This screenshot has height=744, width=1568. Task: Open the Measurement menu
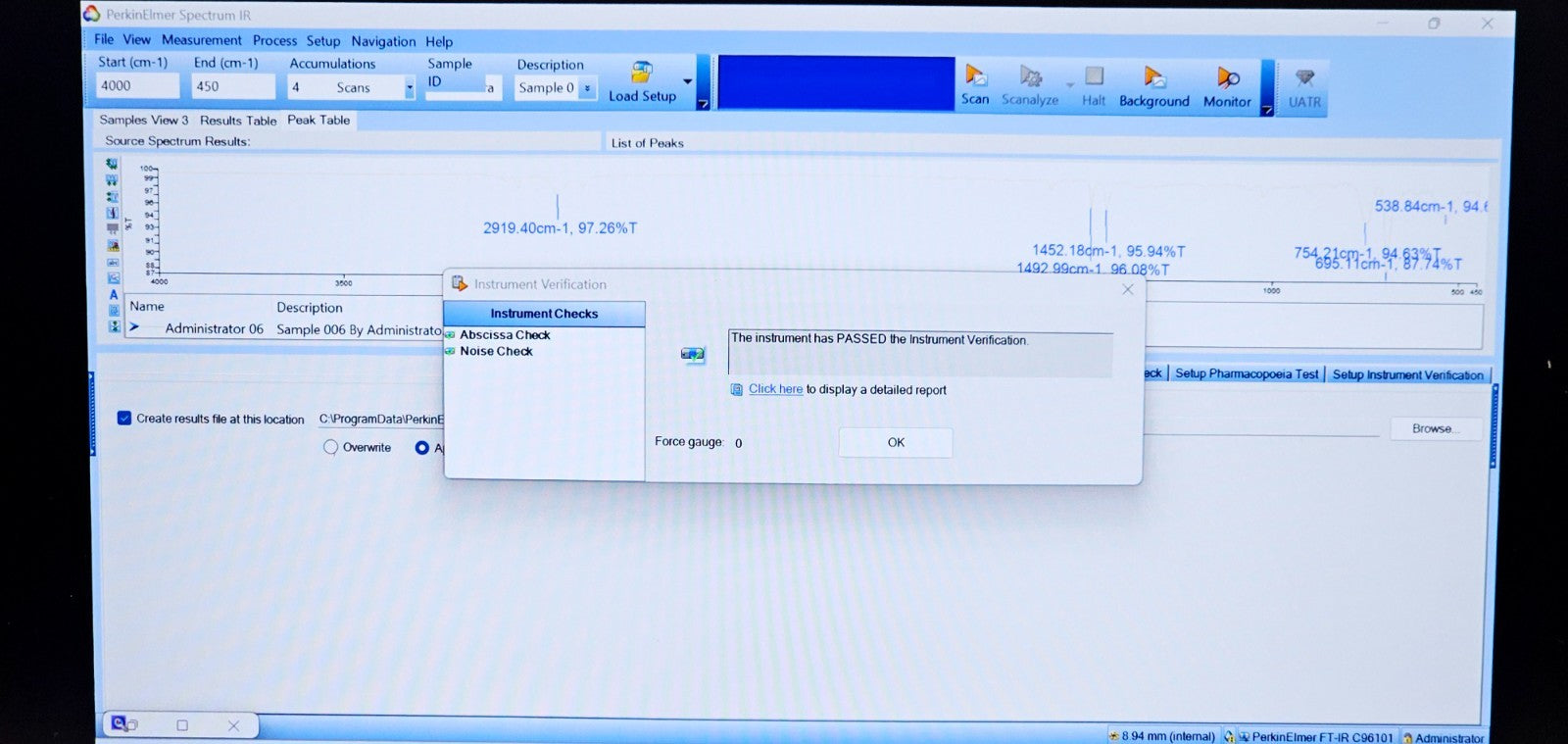point(201,40)
